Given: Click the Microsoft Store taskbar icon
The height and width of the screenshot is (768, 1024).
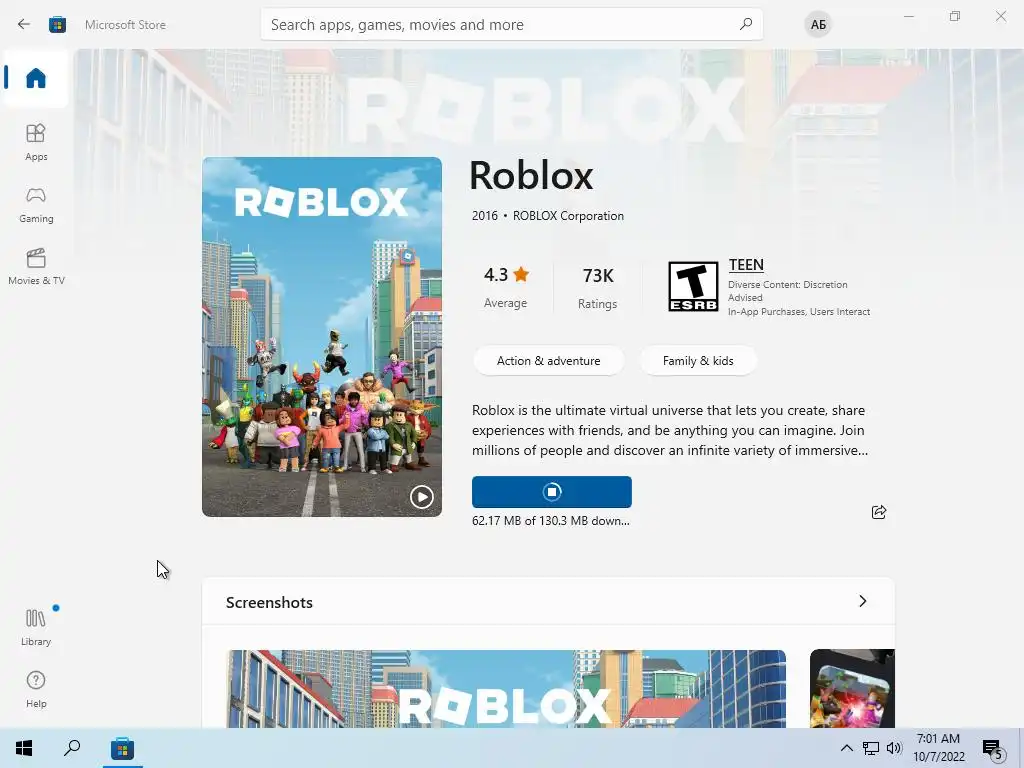Looking at the screenshot, I should (122, 748).
